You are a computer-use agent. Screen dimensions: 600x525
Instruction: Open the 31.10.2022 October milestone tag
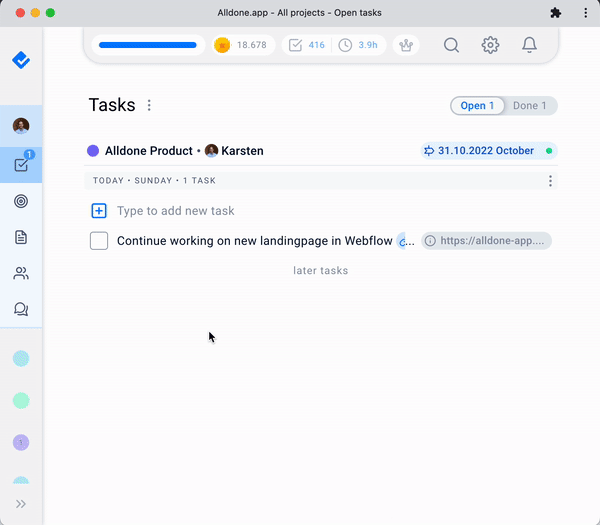[489, 151]
